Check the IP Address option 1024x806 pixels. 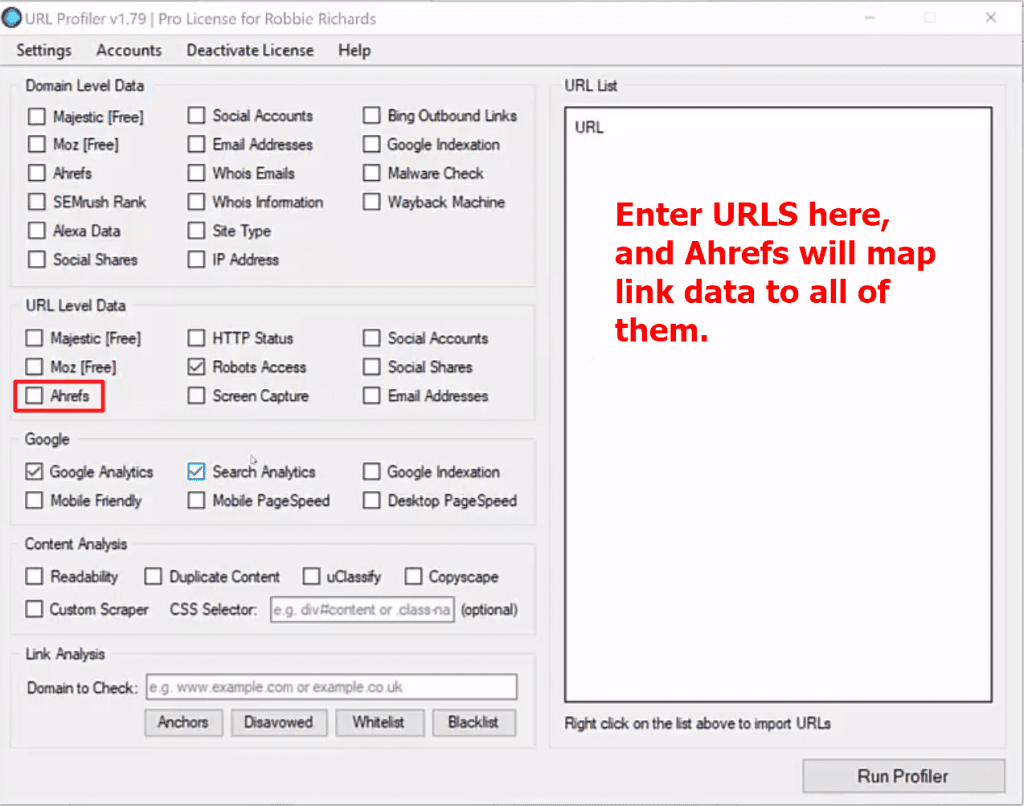(196, 260)
